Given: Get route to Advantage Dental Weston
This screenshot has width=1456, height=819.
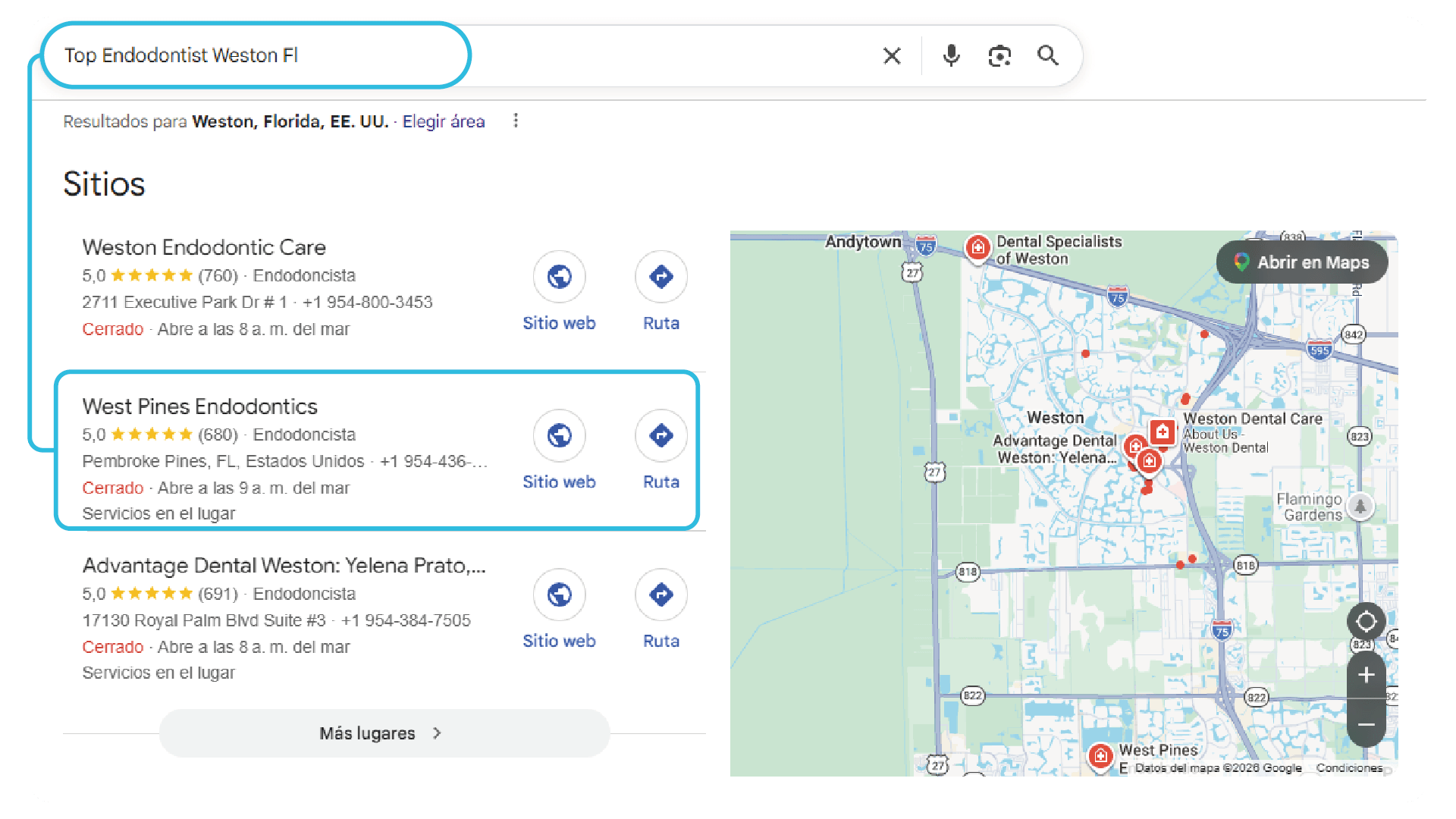Looking at the screenshot, I should pos(661,595).
